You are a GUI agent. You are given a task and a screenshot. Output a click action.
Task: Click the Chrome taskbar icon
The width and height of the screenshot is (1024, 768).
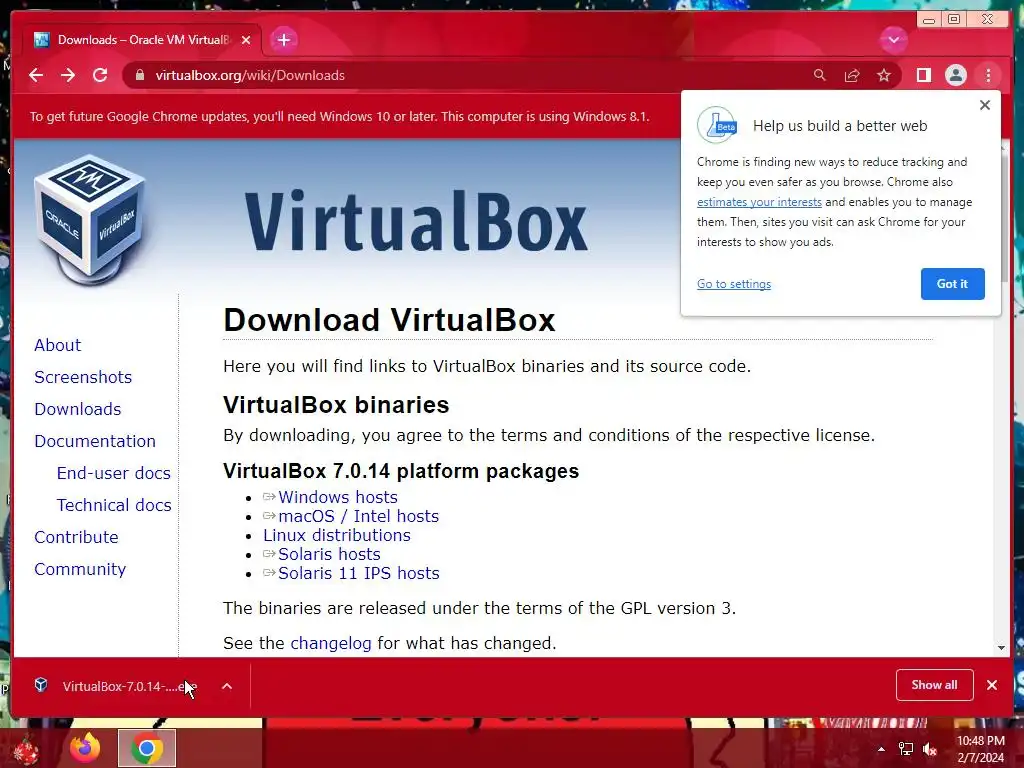pyautogui.click(x=146, y=748)
